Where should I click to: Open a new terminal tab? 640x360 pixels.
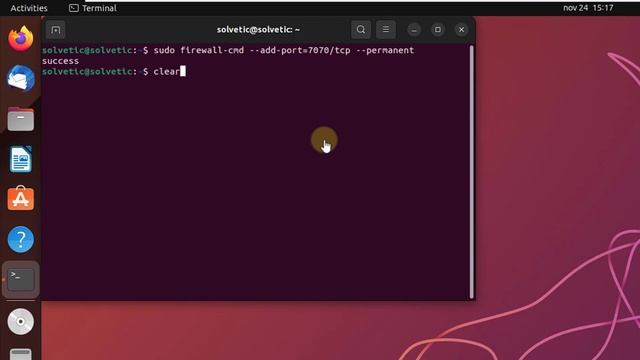[56, 30]
